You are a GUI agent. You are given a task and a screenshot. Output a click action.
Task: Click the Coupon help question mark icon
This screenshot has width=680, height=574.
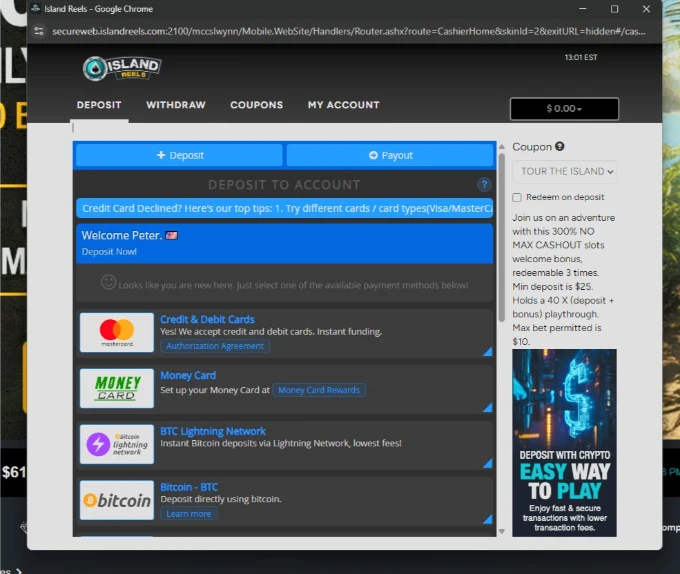point(560,147)
